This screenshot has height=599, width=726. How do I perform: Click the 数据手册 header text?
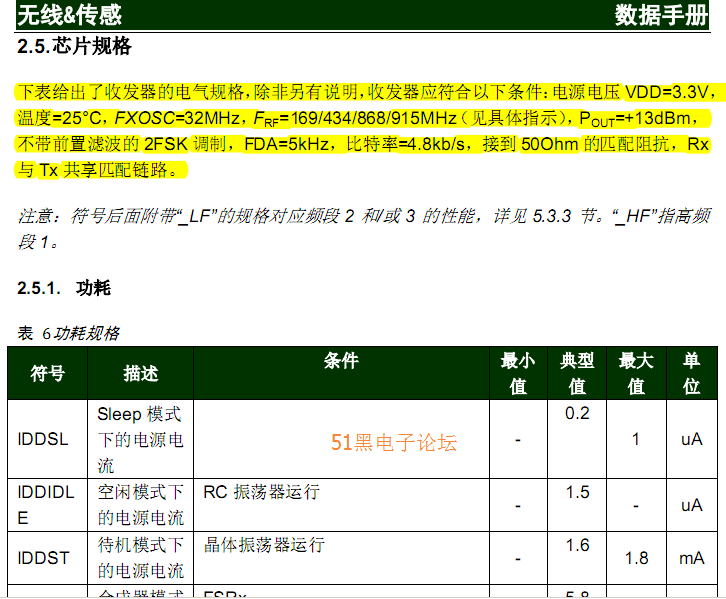[x=665, y=14]
